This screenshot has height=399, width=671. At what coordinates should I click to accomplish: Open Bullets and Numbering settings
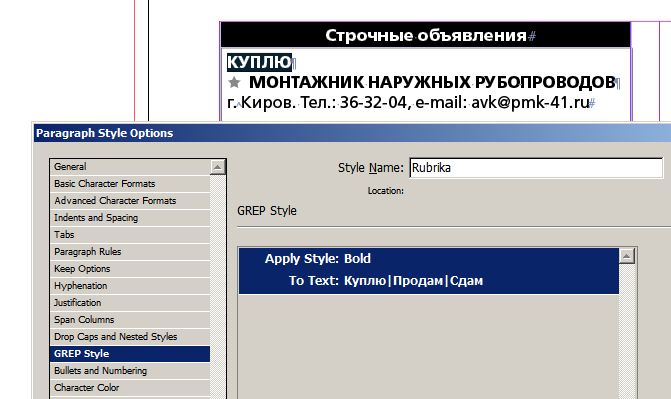[x=130, y=371]
